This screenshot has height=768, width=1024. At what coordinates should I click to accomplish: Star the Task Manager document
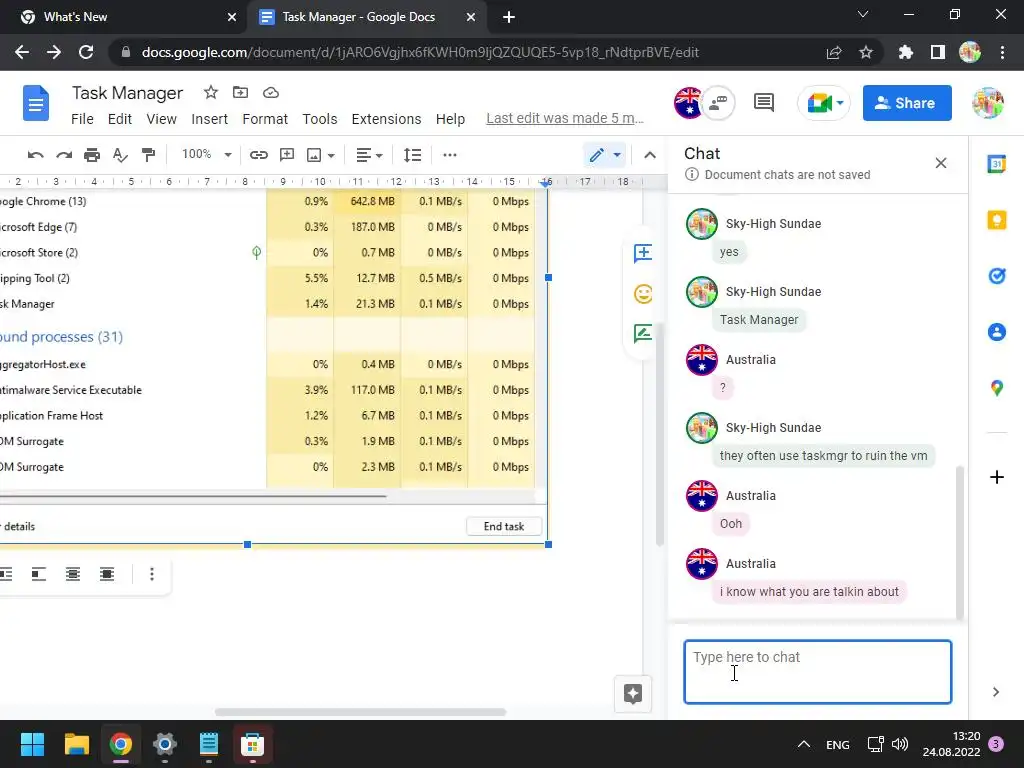[210, 93]
